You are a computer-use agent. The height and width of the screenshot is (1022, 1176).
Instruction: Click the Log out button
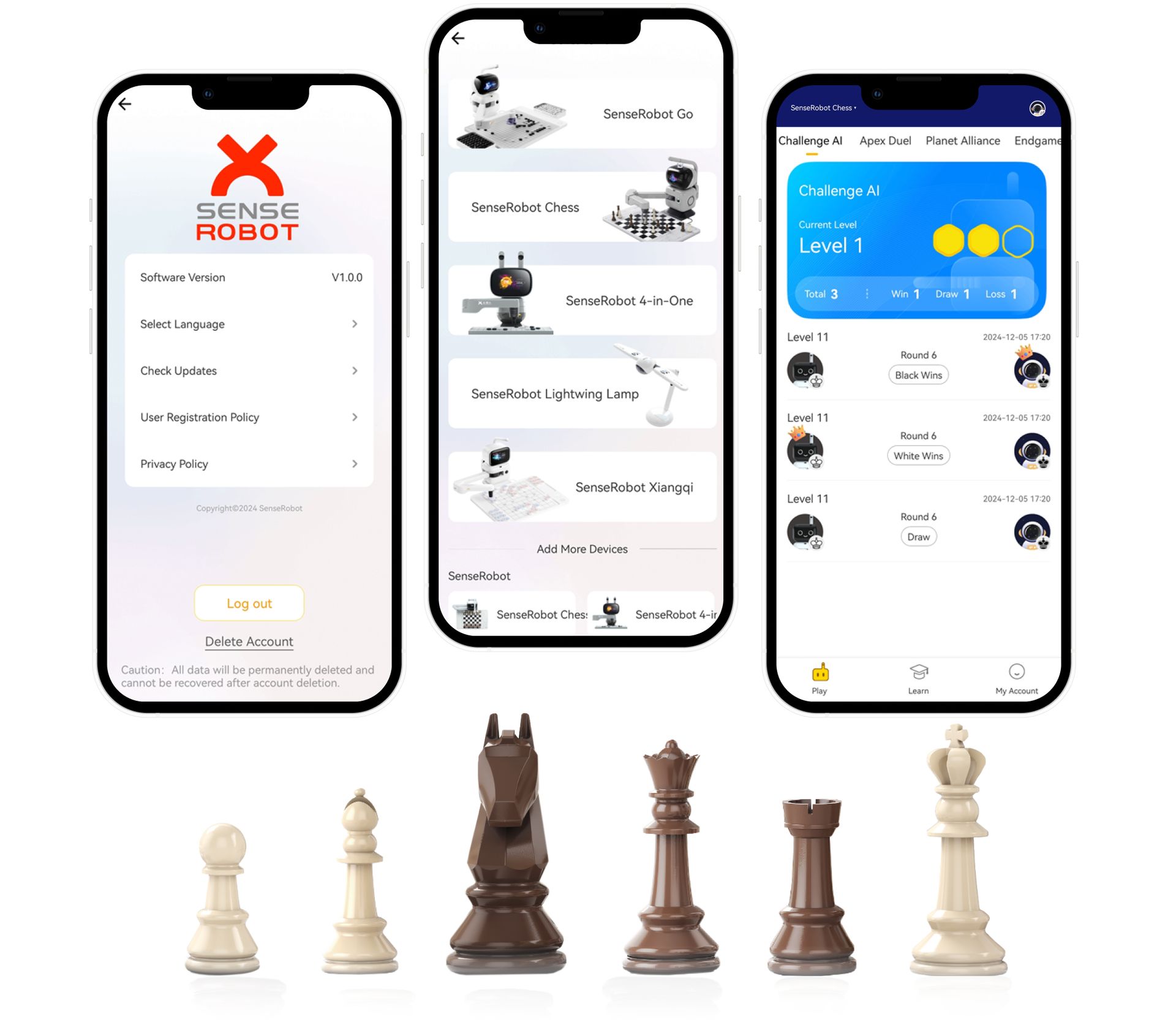tap(249, 603)
